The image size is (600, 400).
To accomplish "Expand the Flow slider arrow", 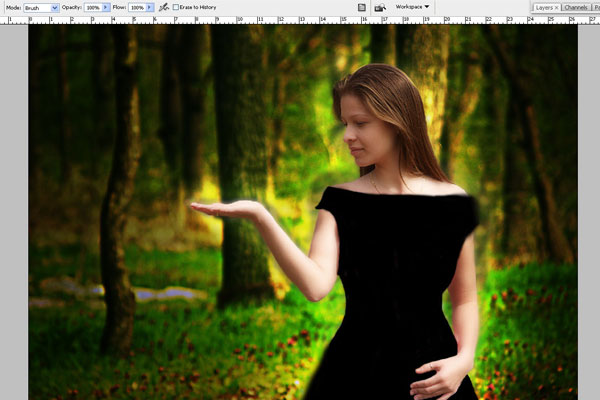I will [x=150, y=7].
